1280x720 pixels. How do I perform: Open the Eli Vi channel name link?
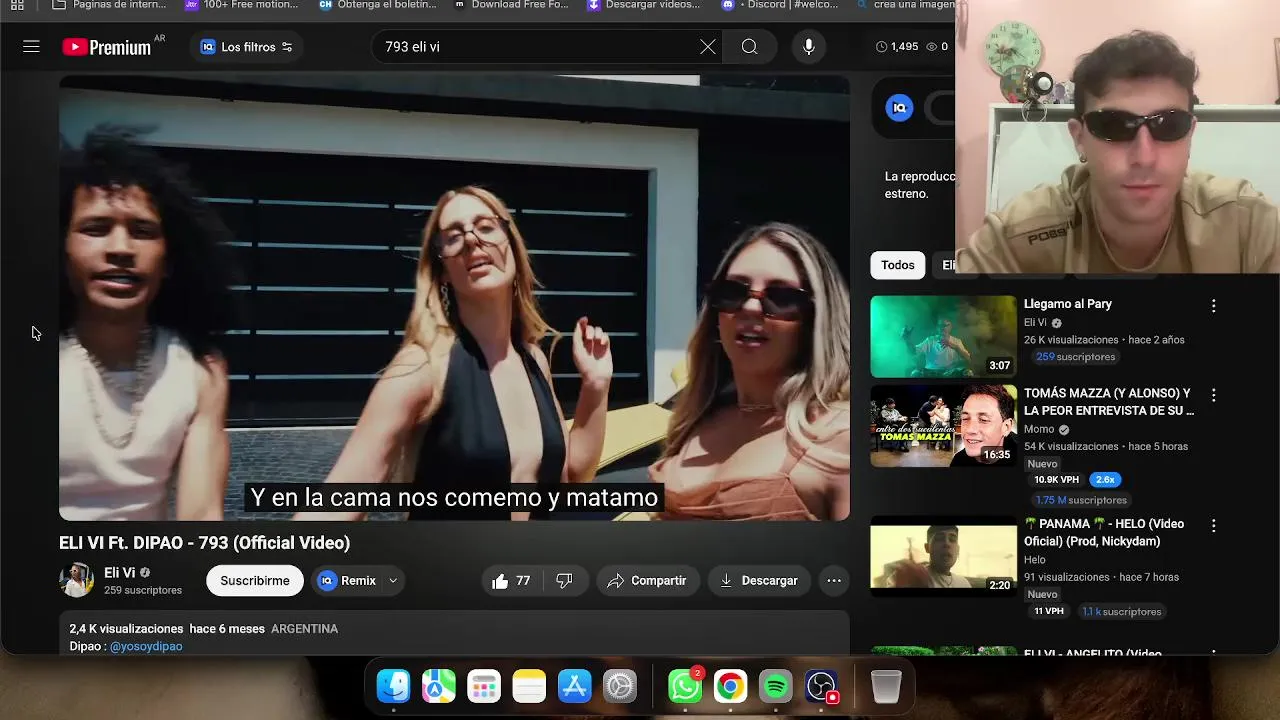point(119,573)
